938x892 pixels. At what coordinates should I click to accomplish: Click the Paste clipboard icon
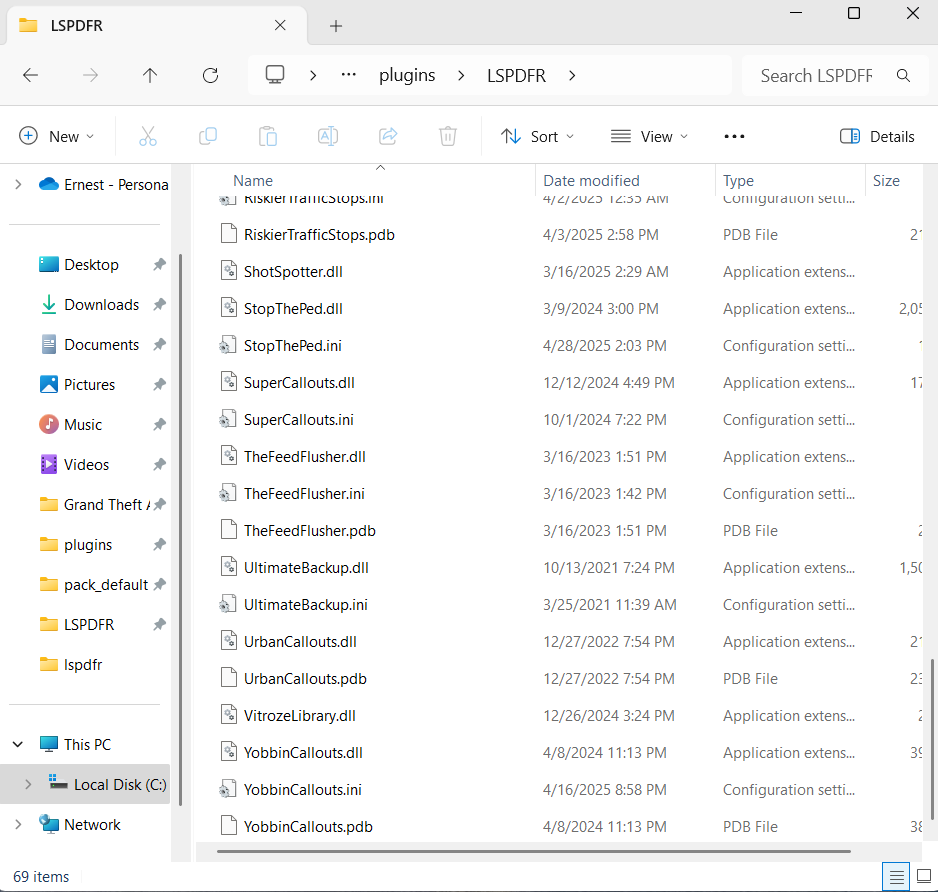tap(268, 136)
